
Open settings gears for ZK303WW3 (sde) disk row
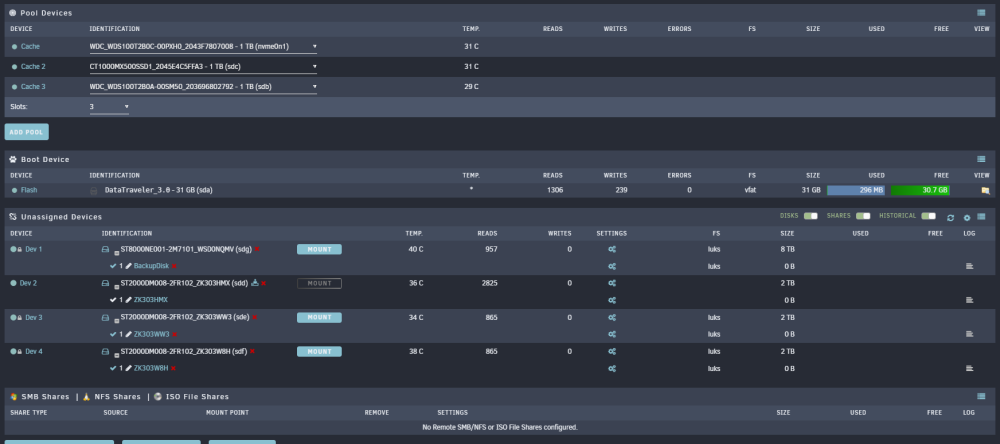(612, 317)
